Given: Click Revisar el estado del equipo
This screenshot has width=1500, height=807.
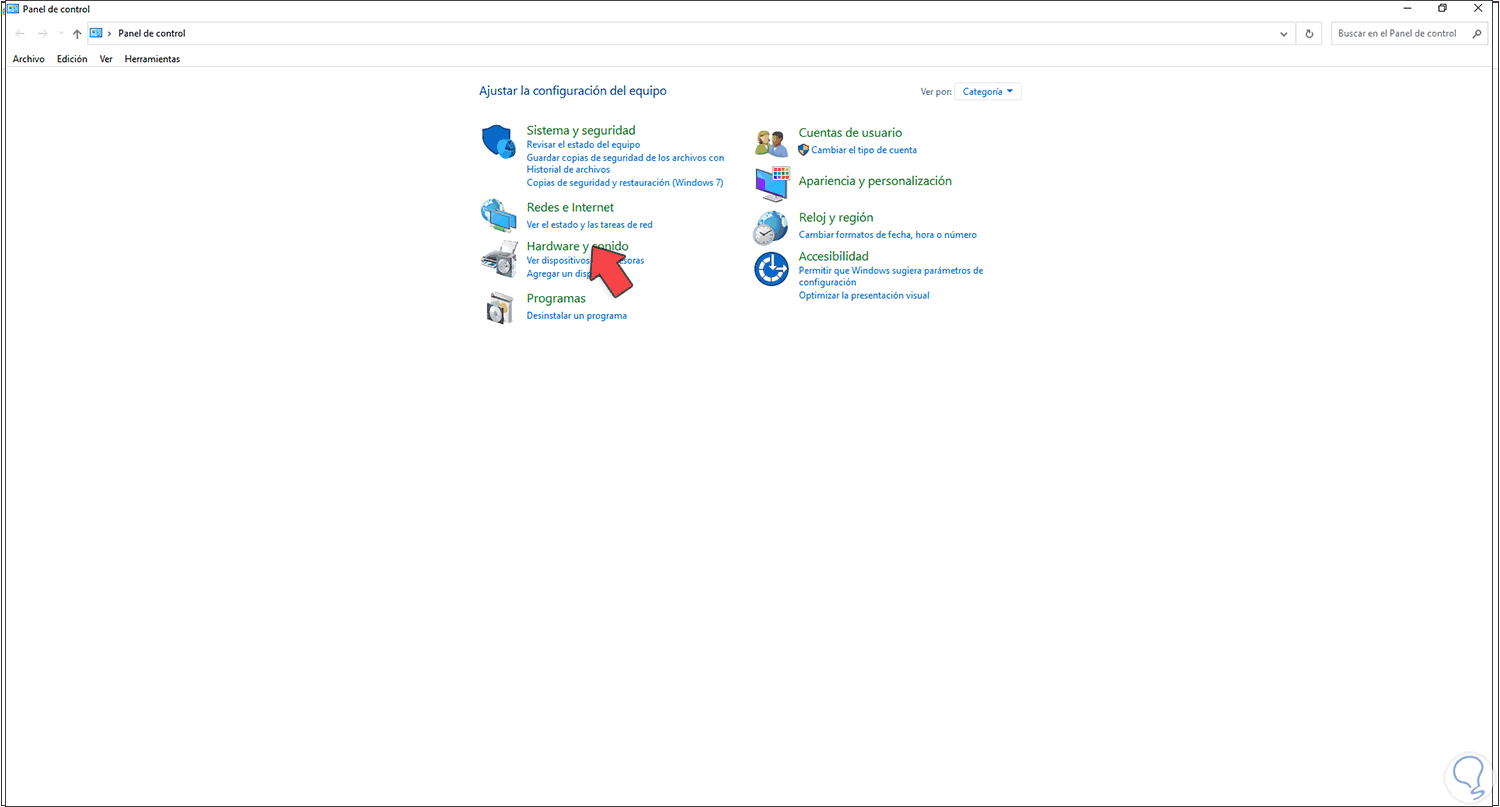Looking at the screenshot, I should tap(583, 145).
